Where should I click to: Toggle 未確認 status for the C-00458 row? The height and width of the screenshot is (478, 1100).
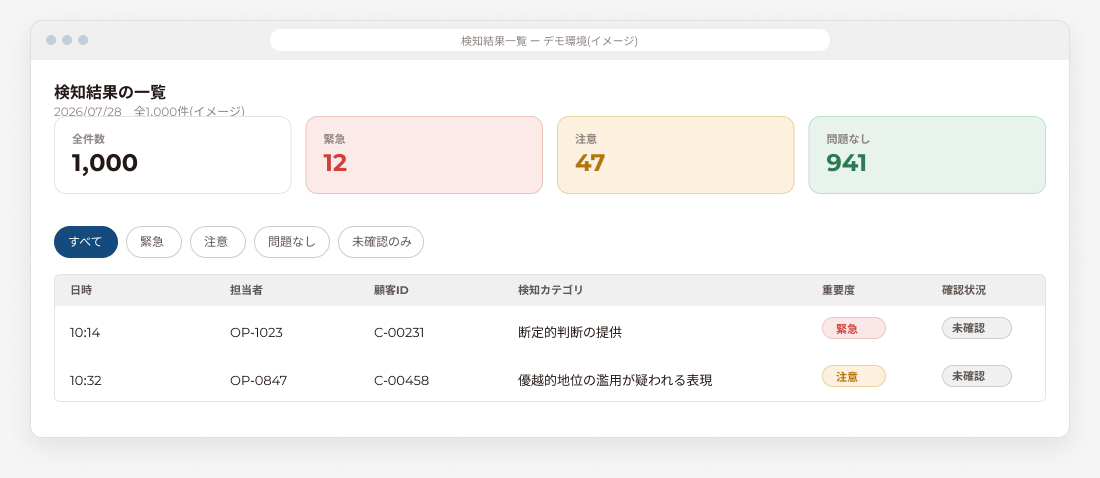(977, 376)
